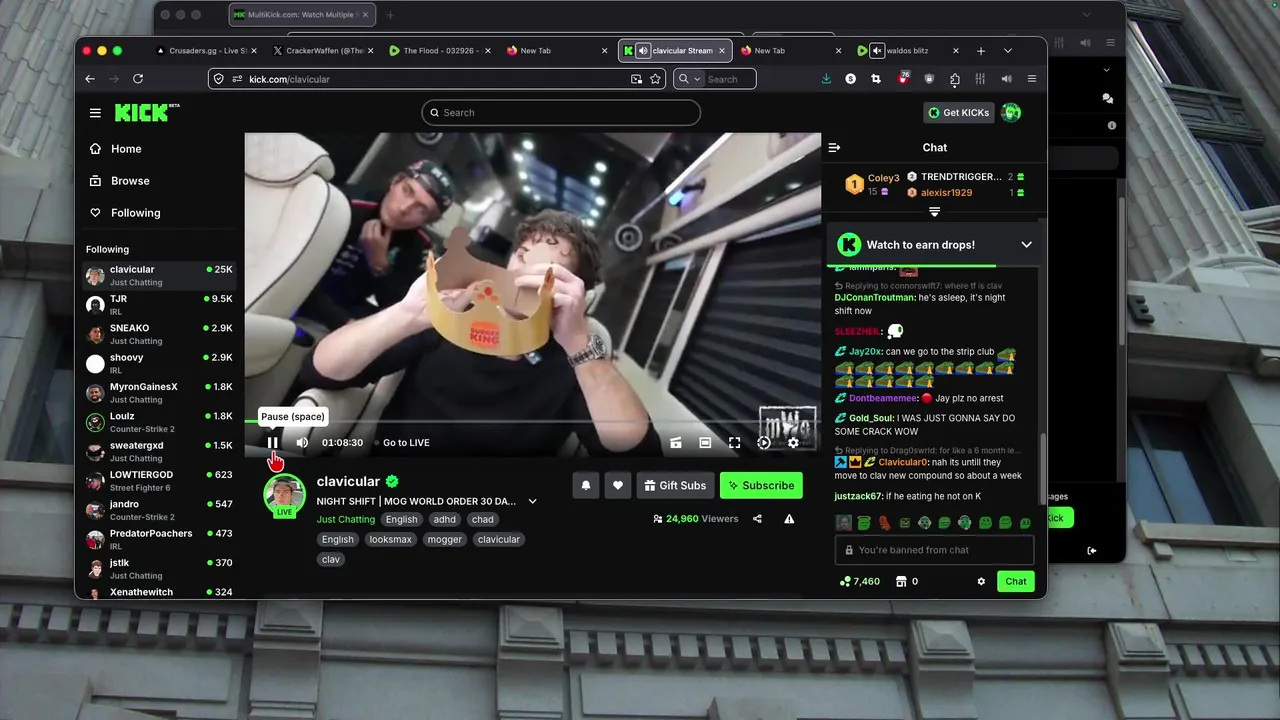This screenshot has height=720, width=1280.
Task: Open SNEAKO channel in following list
Action: tap(160, 334)
